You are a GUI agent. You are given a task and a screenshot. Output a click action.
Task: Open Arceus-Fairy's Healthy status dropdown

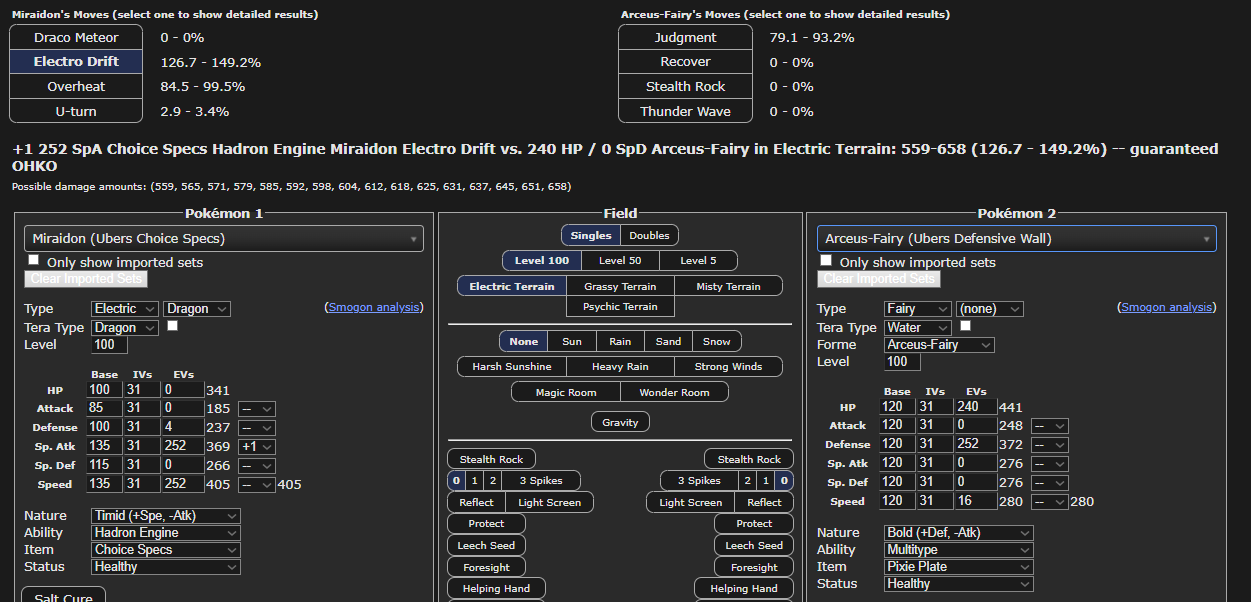(x=959, y=583)
